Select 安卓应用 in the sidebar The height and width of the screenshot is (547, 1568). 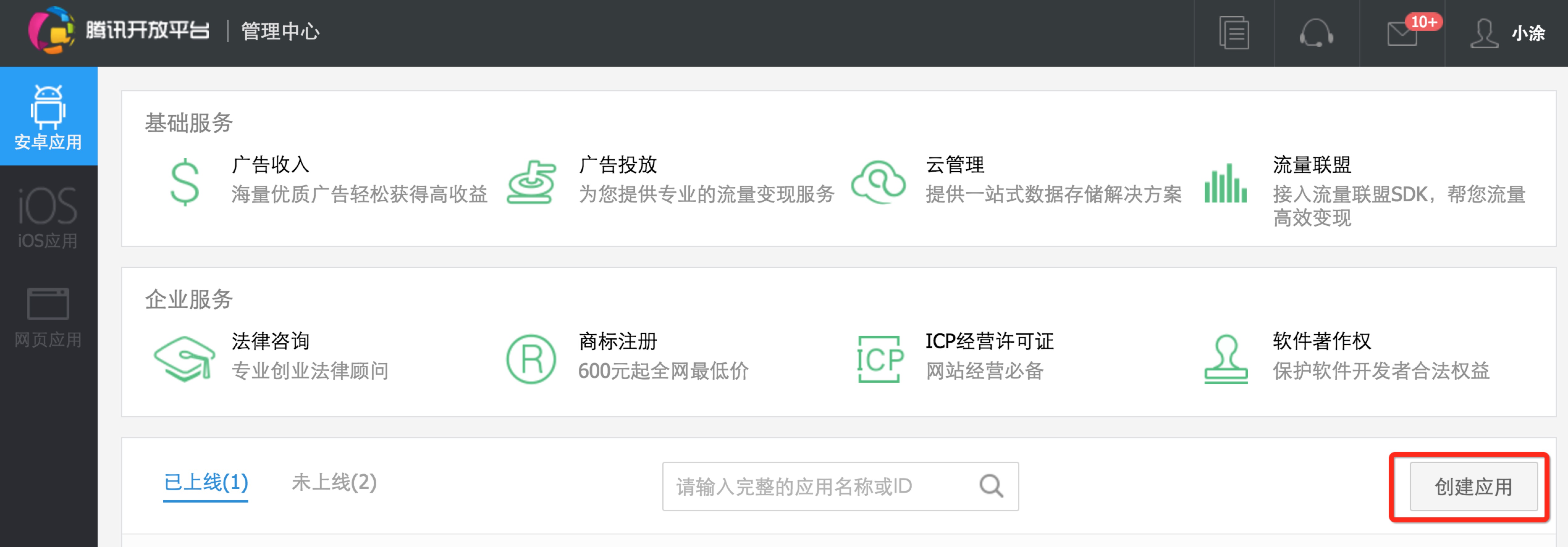(48, 116)
